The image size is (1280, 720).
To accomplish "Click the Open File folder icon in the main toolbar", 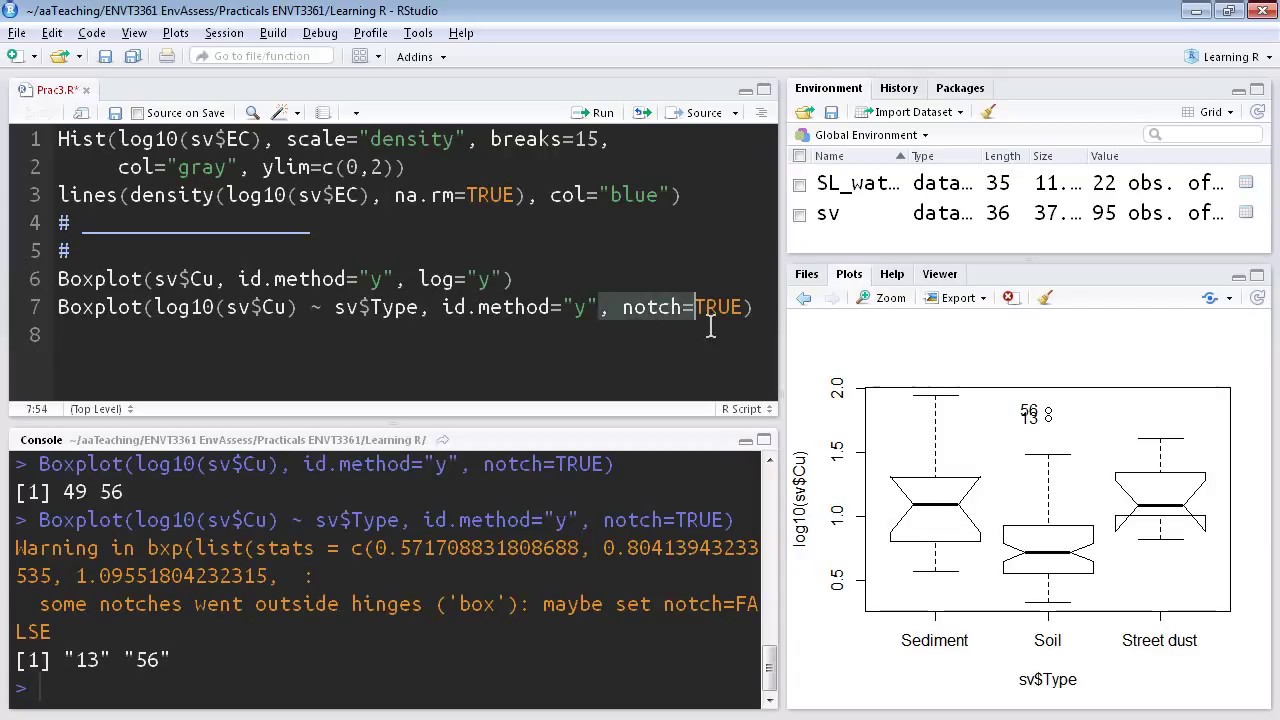I will 59,57.
